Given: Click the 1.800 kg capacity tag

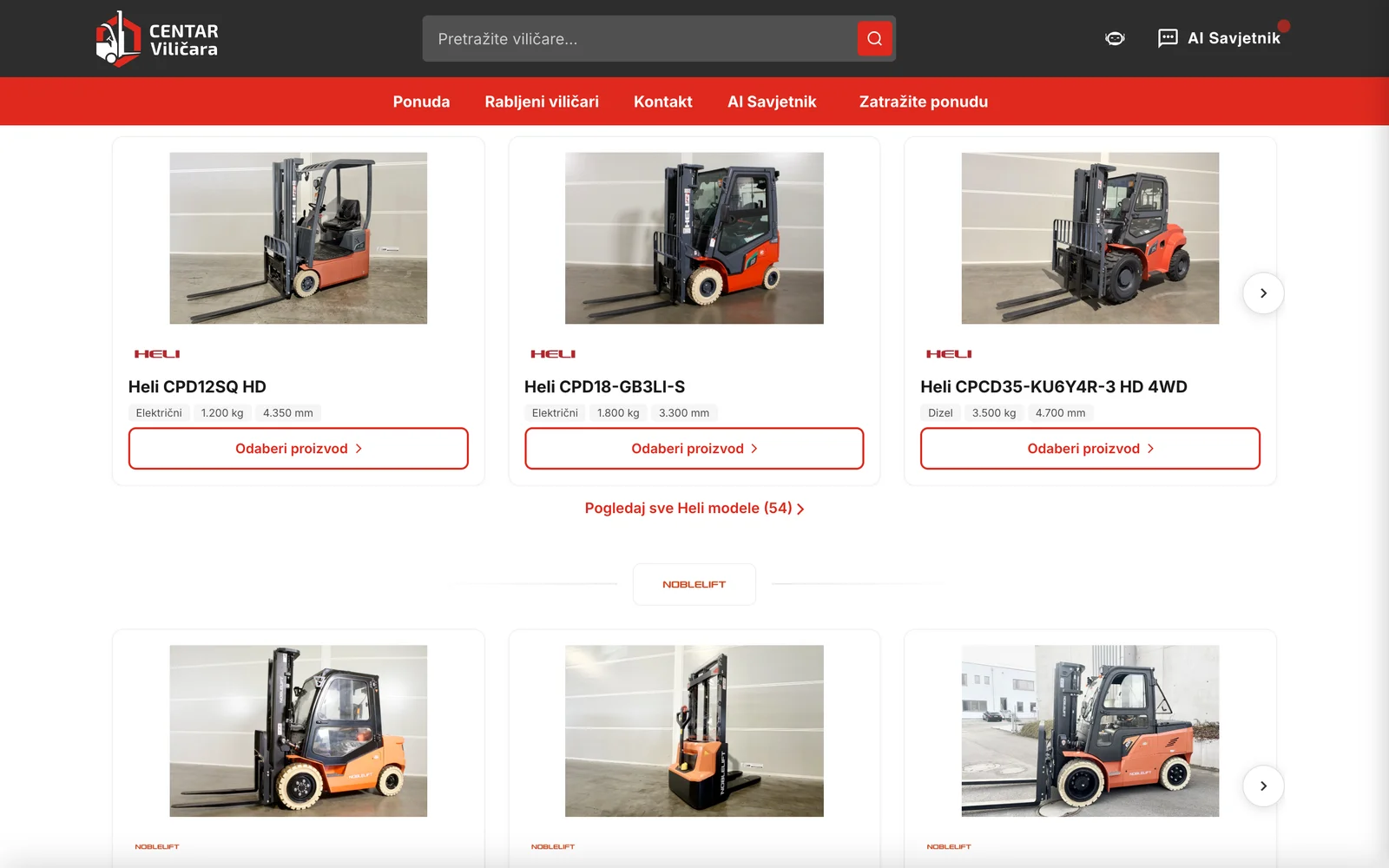Looking at the screenshot, I should [618, 413].
